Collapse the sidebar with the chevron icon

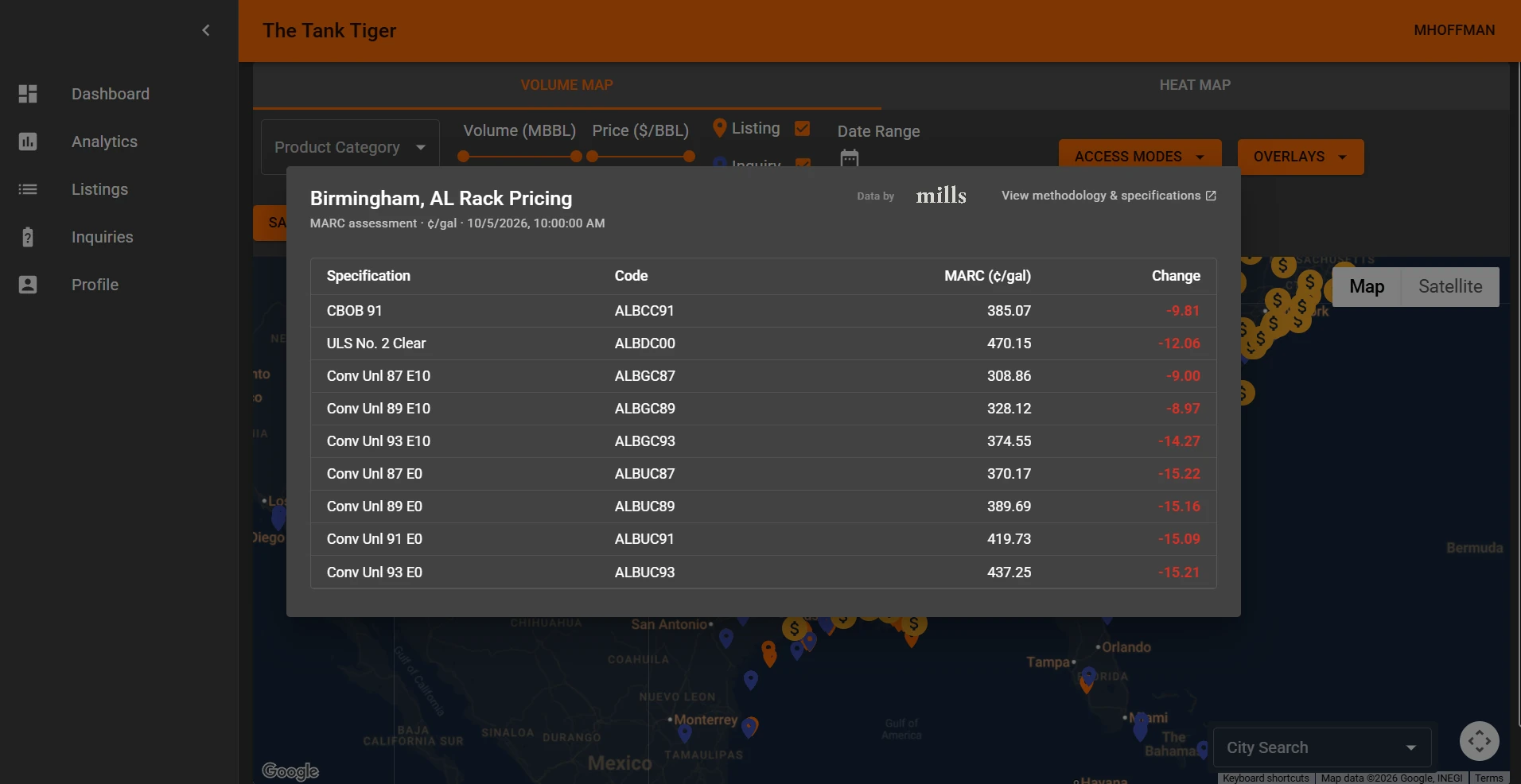206,30
